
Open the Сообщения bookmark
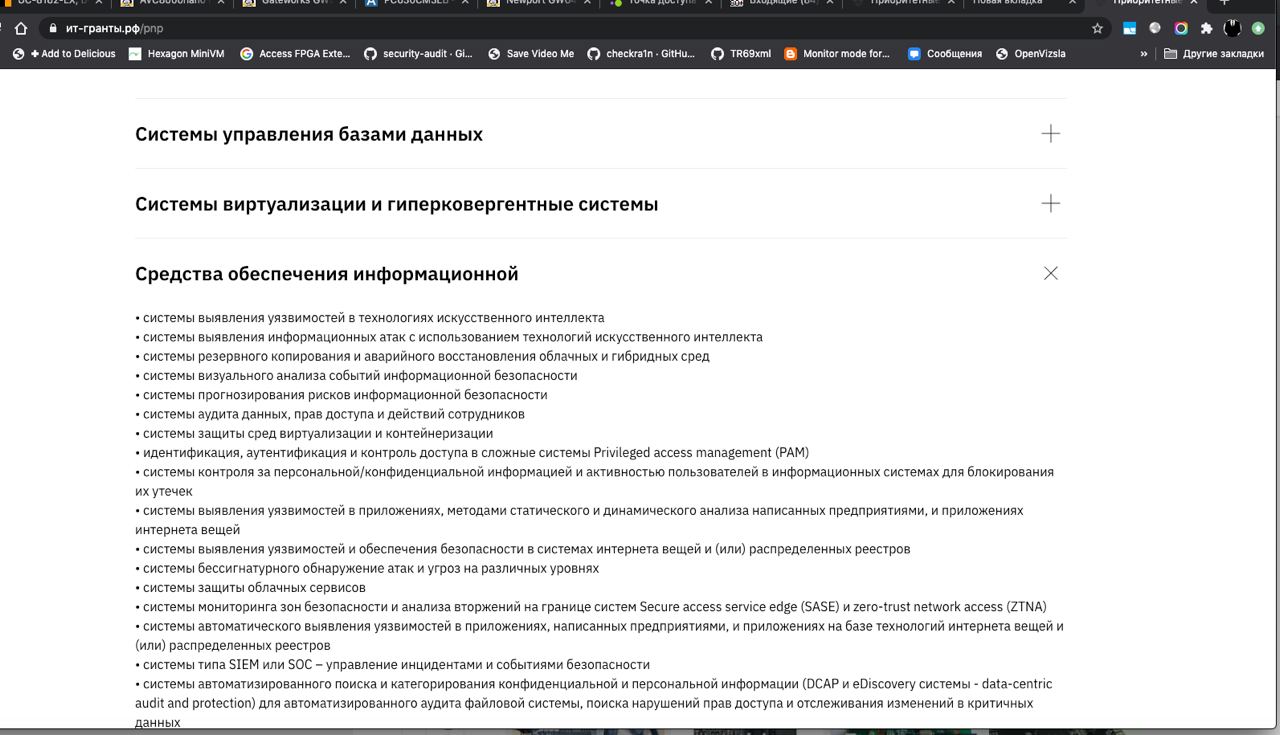(x=945, y=54)
